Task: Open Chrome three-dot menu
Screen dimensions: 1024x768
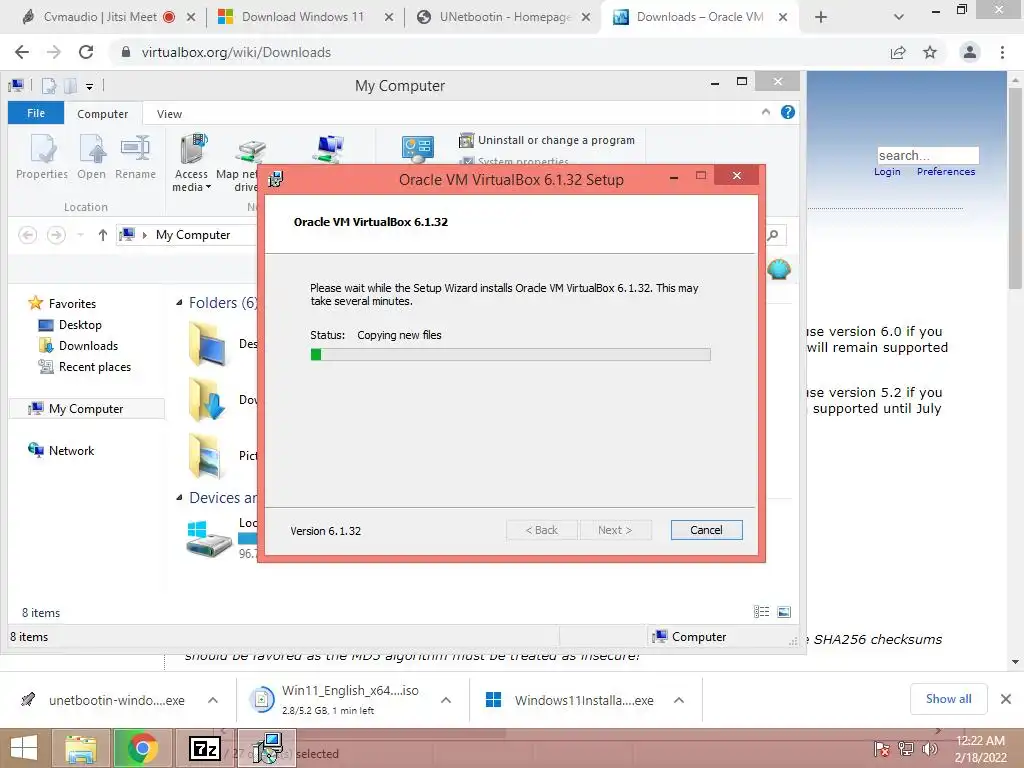Action: [1002, 52]
